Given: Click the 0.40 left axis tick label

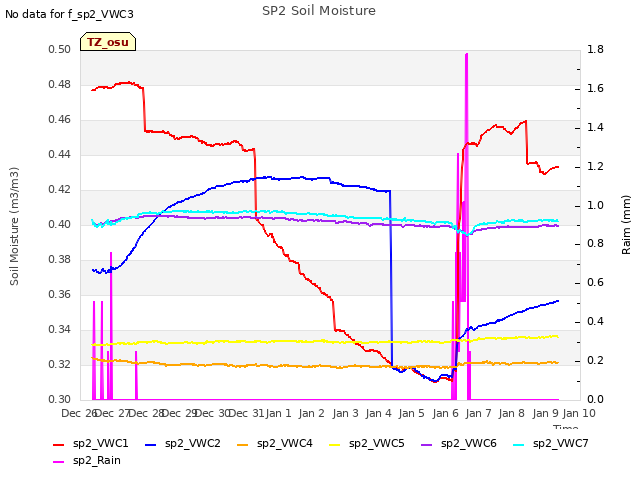Looking at the screenshot, I should 60,225.
